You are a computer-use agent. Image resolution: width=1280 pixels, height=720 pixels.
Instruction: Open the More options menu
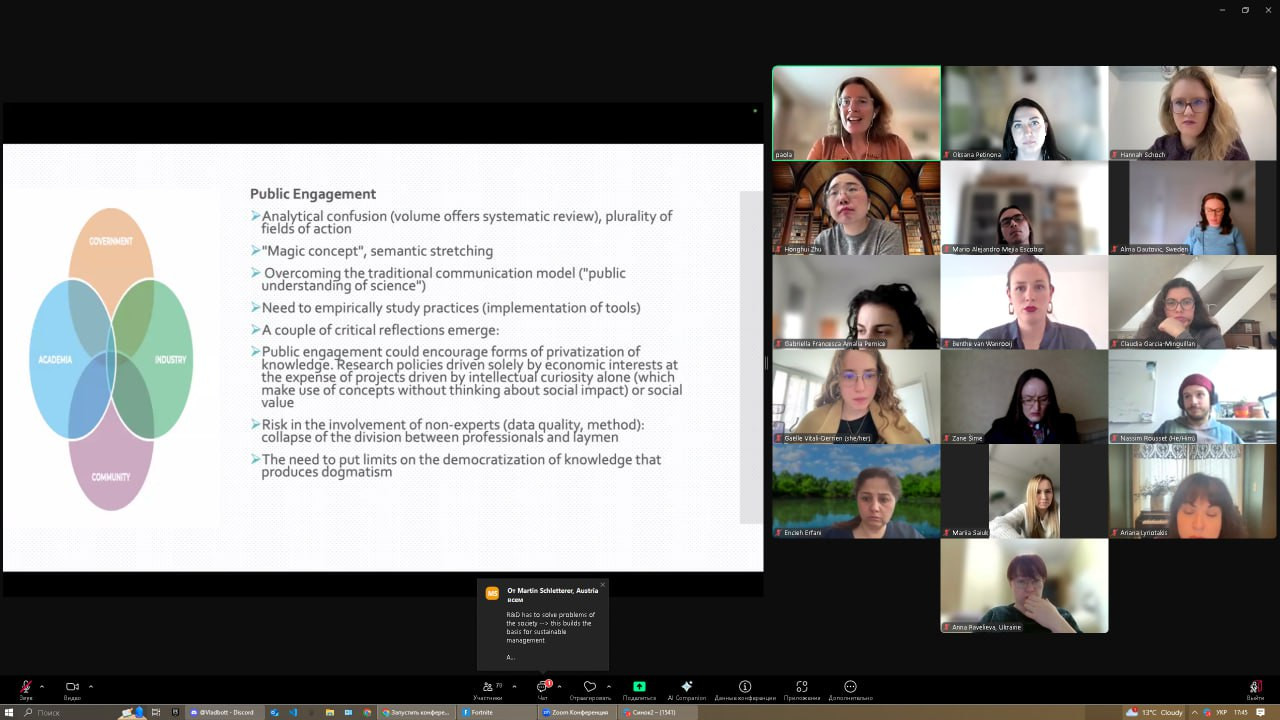pos(850,688)
